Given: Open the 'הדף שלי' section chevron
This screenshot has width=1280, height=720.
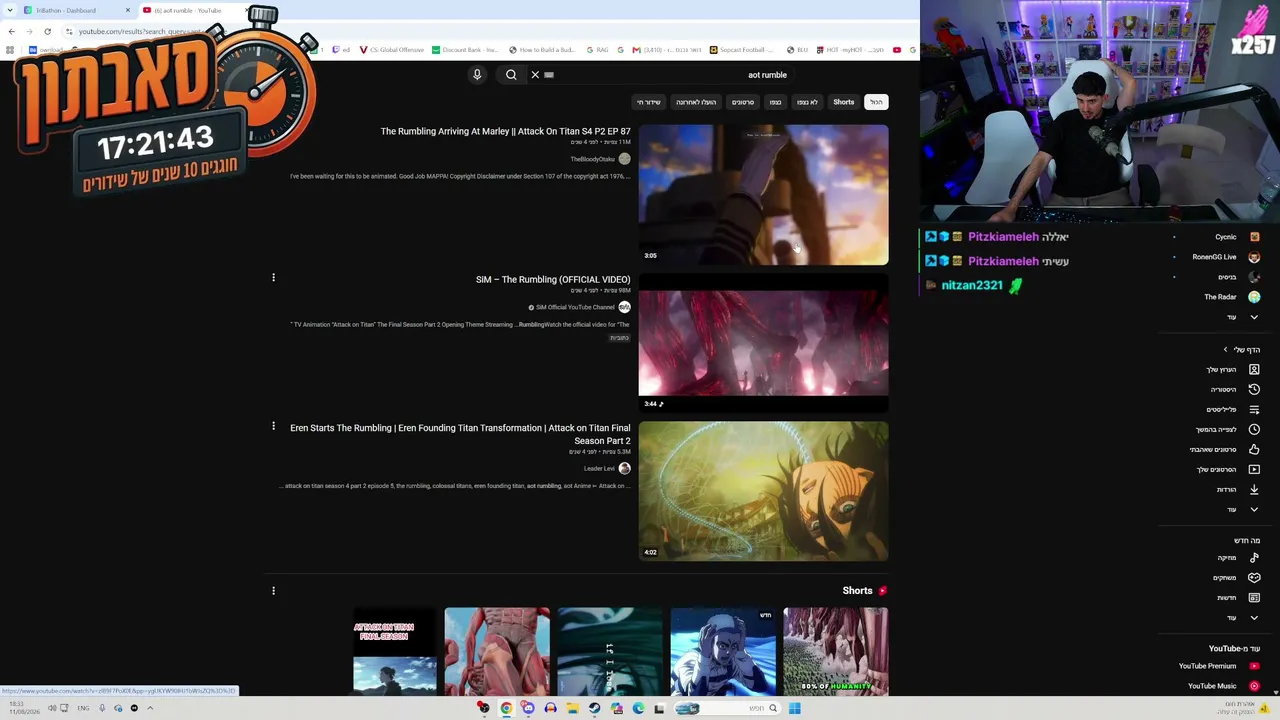Looking at the screenshot, I should (x=1226, y=350).
